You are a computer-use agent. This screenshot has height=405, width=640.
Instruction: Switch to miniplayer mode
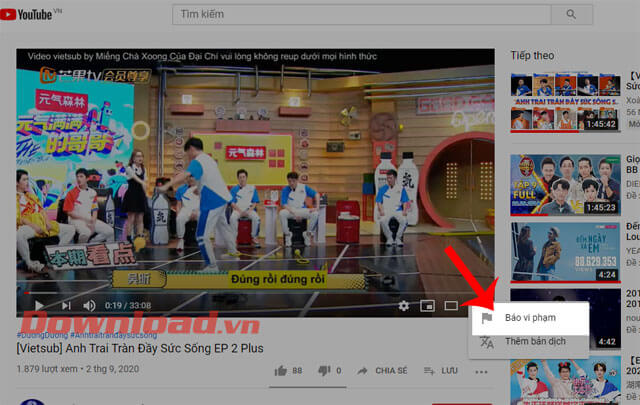coord(428,305)
